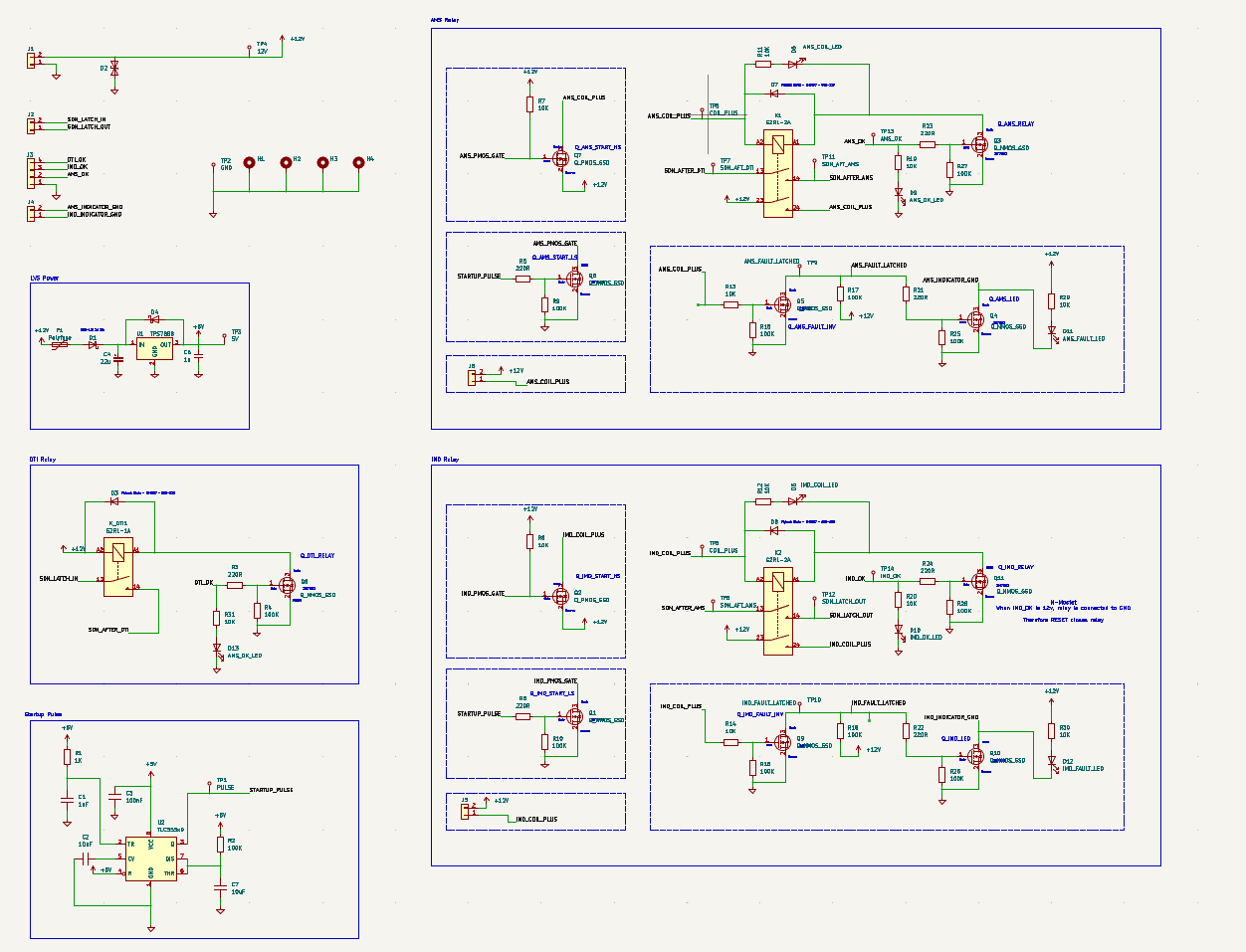Select the STARTUP_PULSE label next to TP1
This screenshot has width=1246, height=952.
[x=271, y=789]
